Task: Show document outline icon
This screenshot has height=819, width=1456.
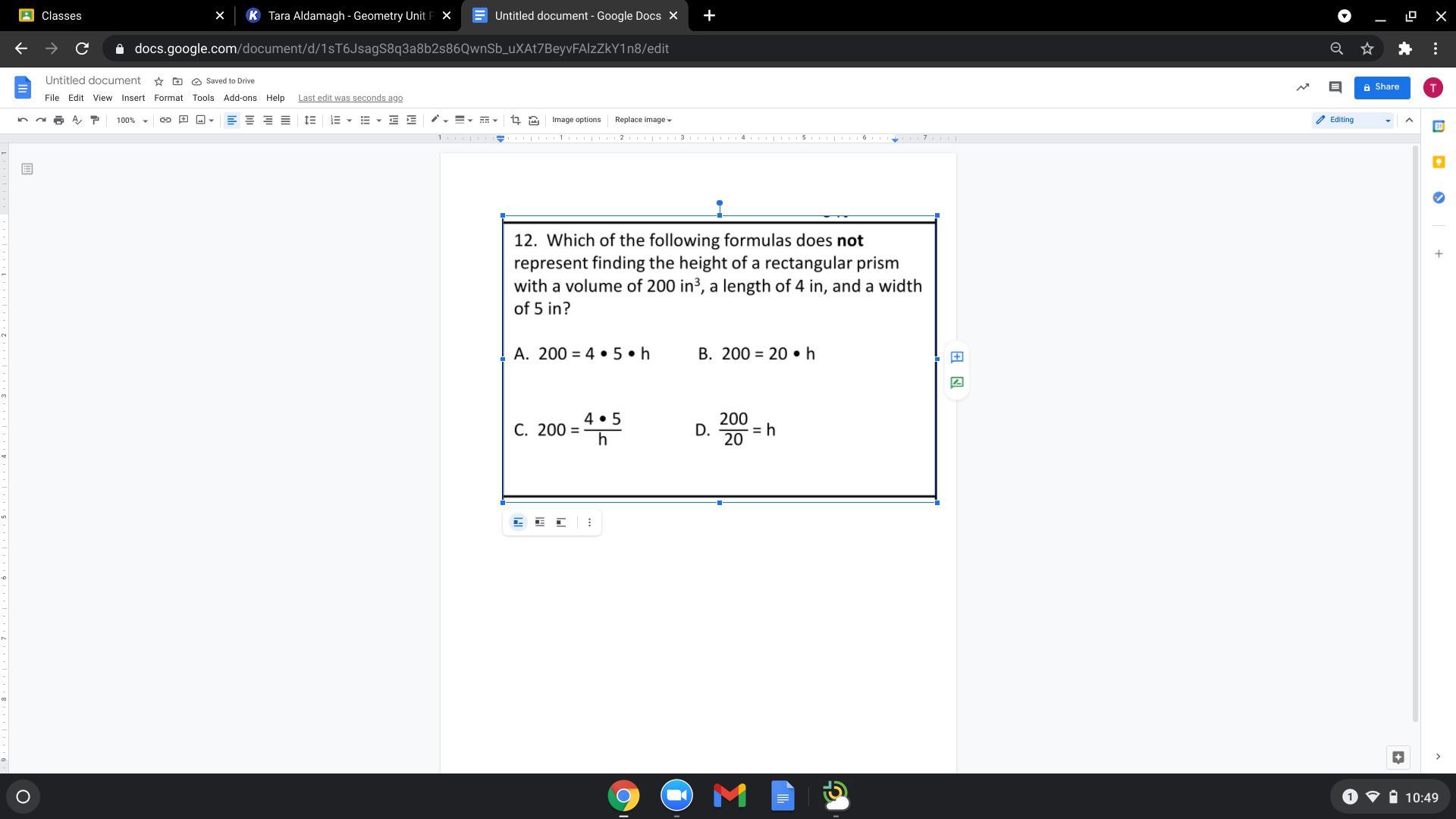Action: [x=27, y=169]
